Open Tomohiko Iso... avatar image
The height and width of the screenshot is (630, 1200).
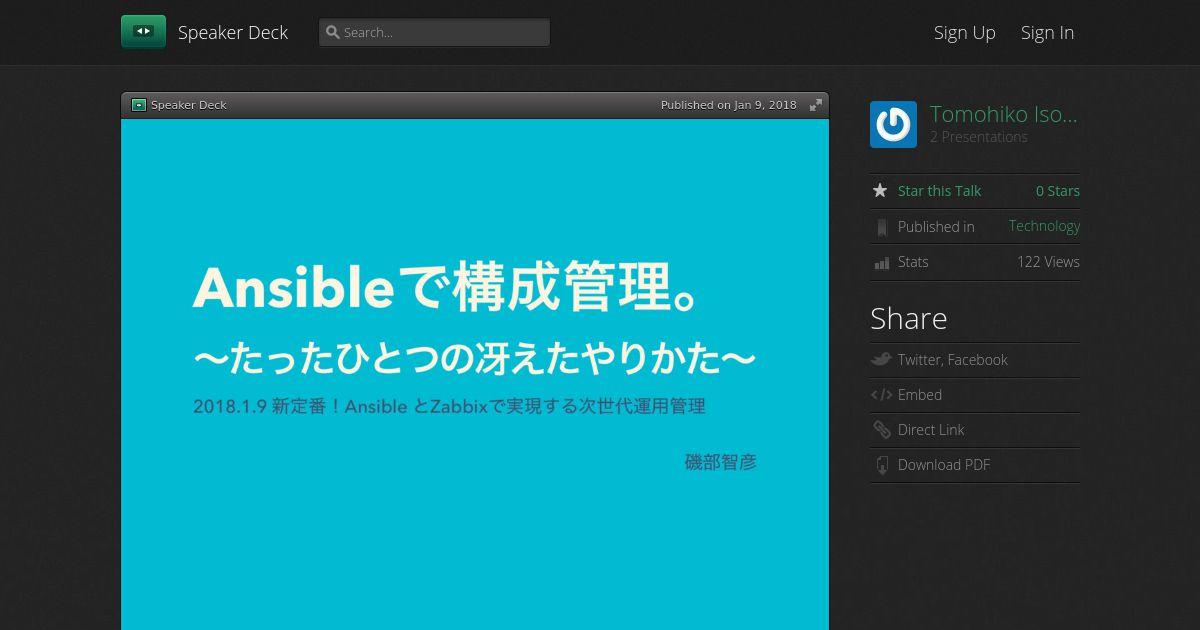pos(893,125)
